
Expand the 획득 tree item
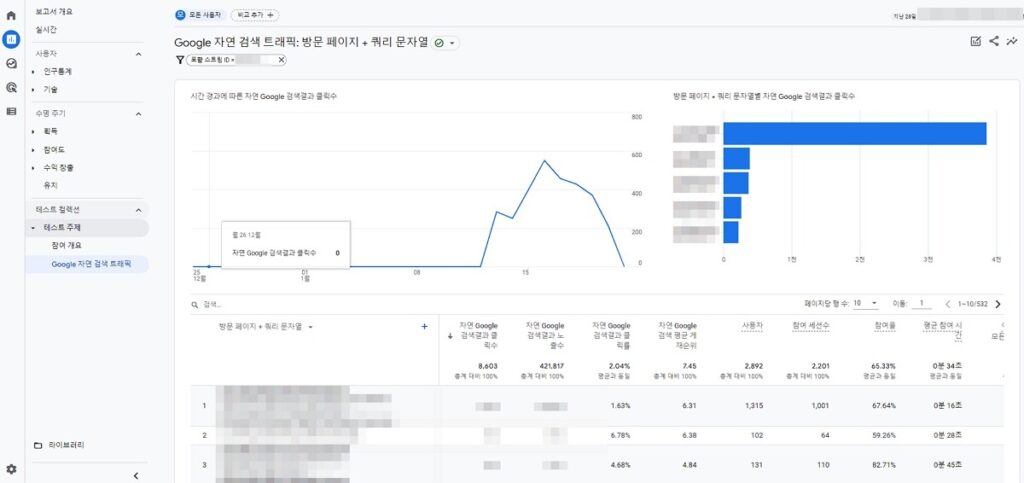click(33, 131)
